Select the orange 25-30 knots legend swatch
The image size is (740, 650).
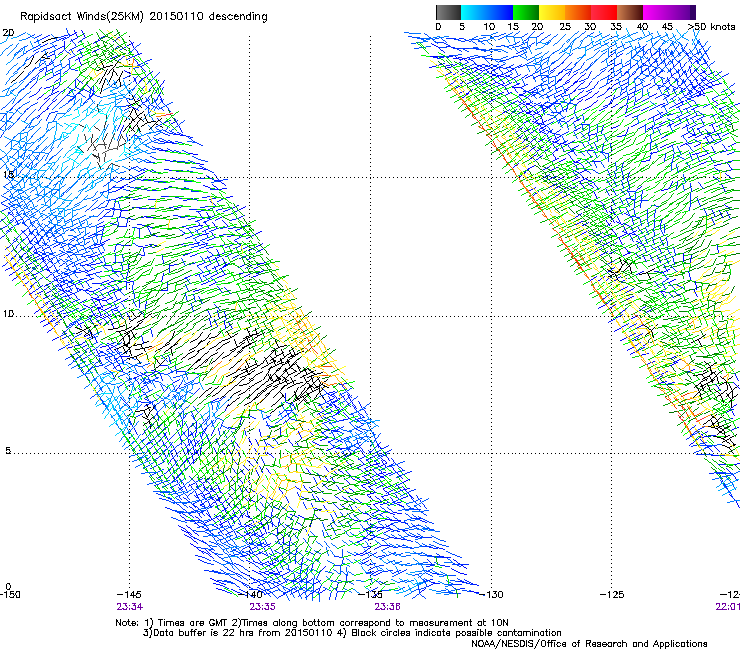click(x=578, y=12)
